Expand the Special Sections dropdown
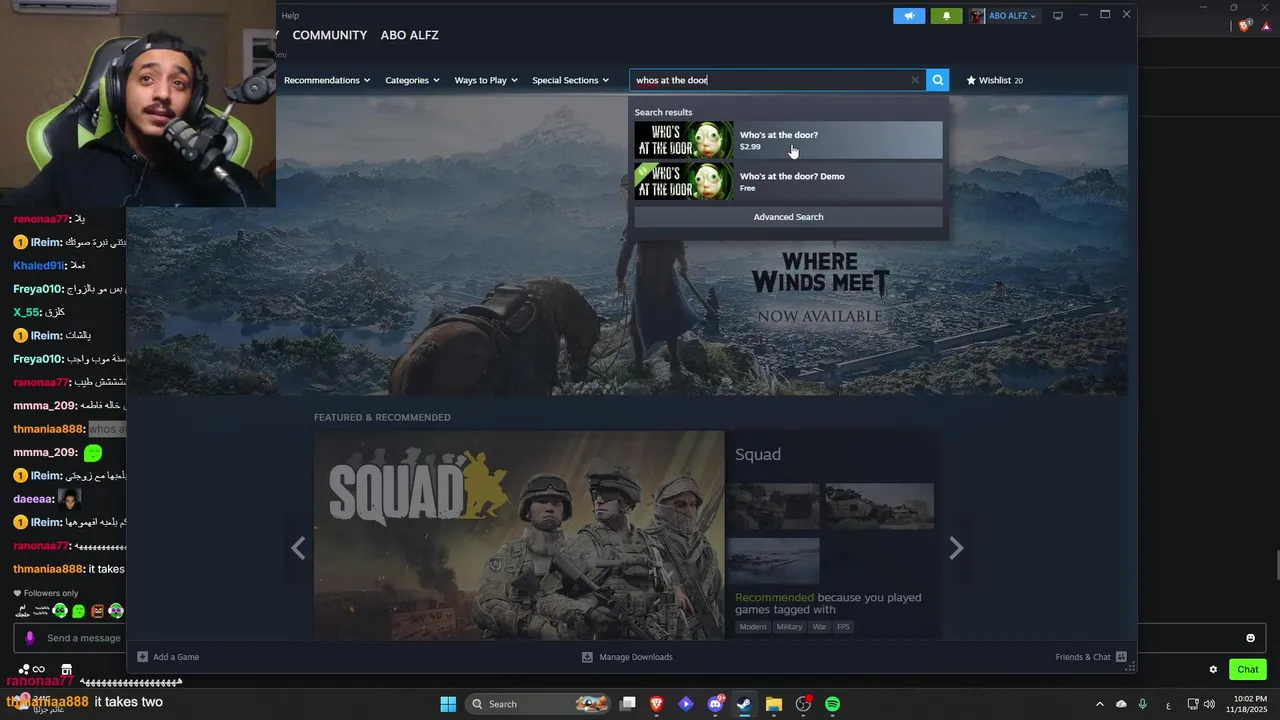 click(x=570, y=80)
